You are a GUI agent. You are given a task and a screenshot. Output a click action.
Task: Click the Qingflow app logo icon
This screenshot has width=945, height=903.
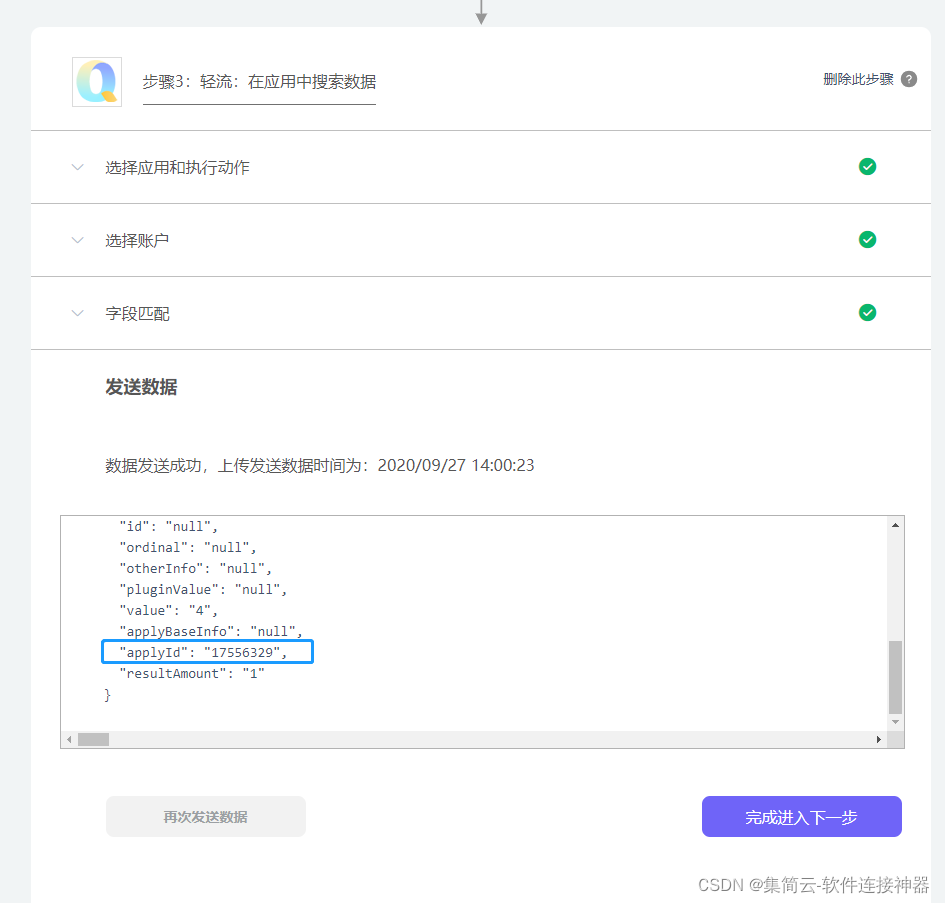tap(97, 82)
